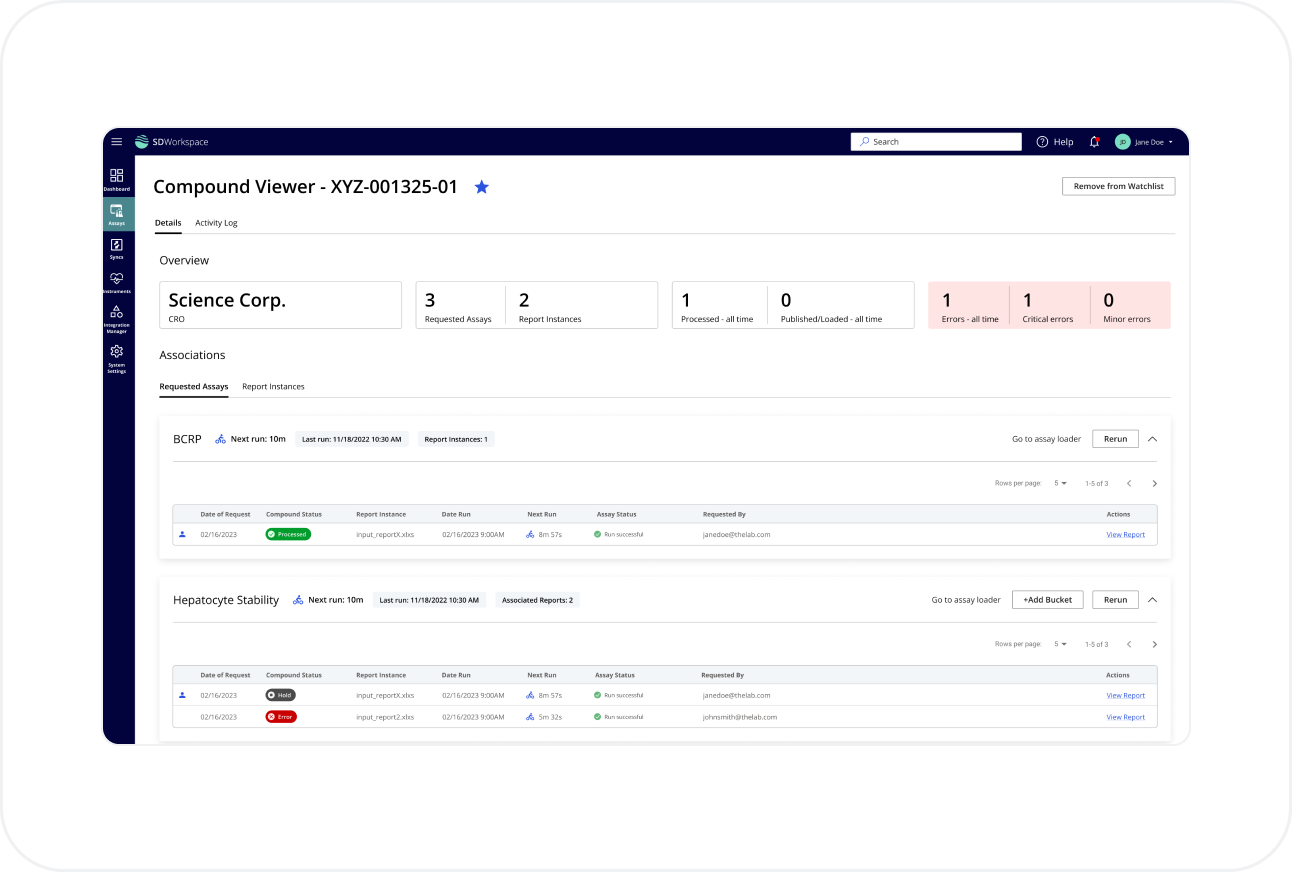Go to Syncs in the sidebar
This screenshot has height=873, width=1292.
117,248
